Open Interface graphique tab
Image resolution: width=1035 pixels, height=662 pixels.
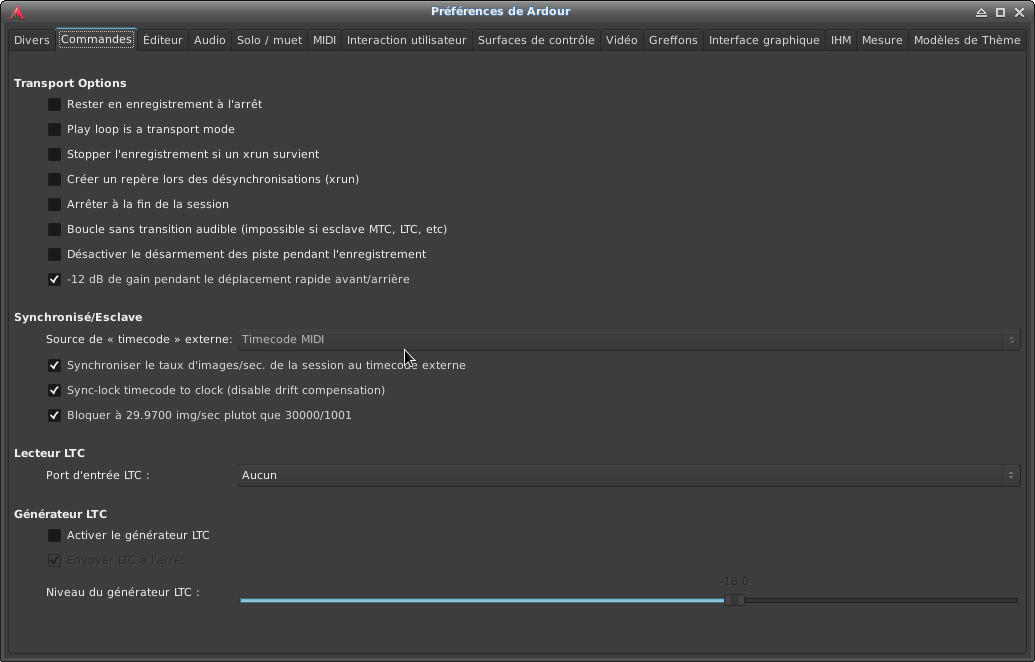tap(764, 40)
